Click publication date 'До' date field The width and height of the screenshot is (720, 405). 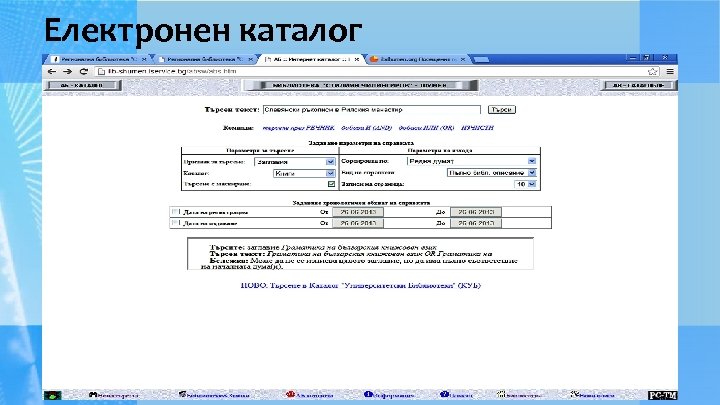[x=476, y=223]
